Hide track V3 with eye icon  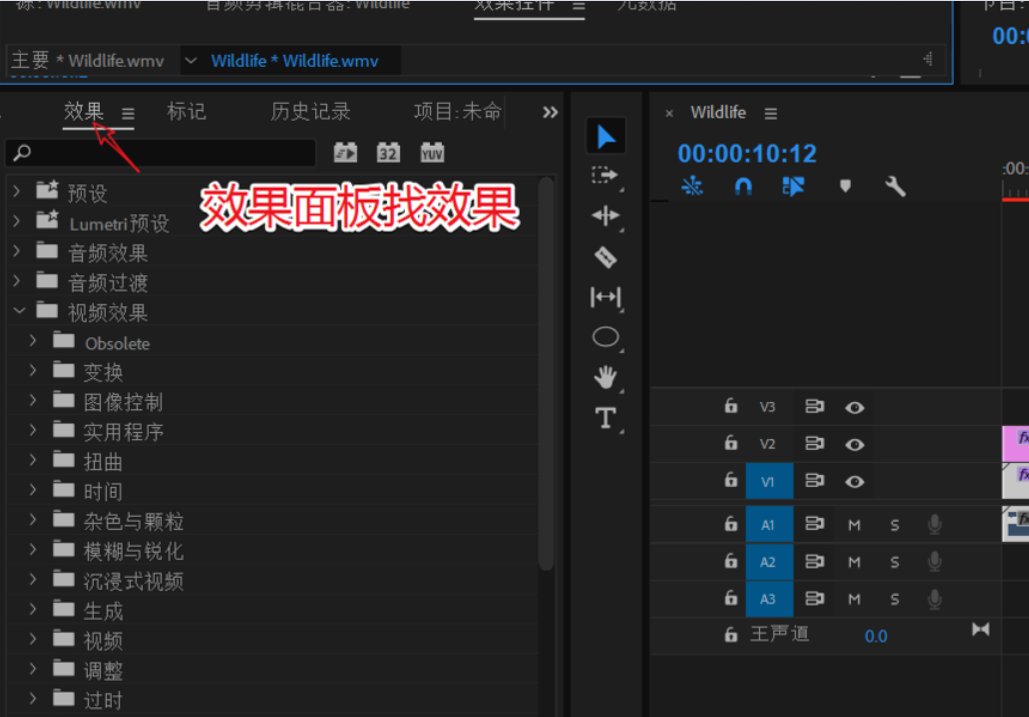tap(854, 407)
